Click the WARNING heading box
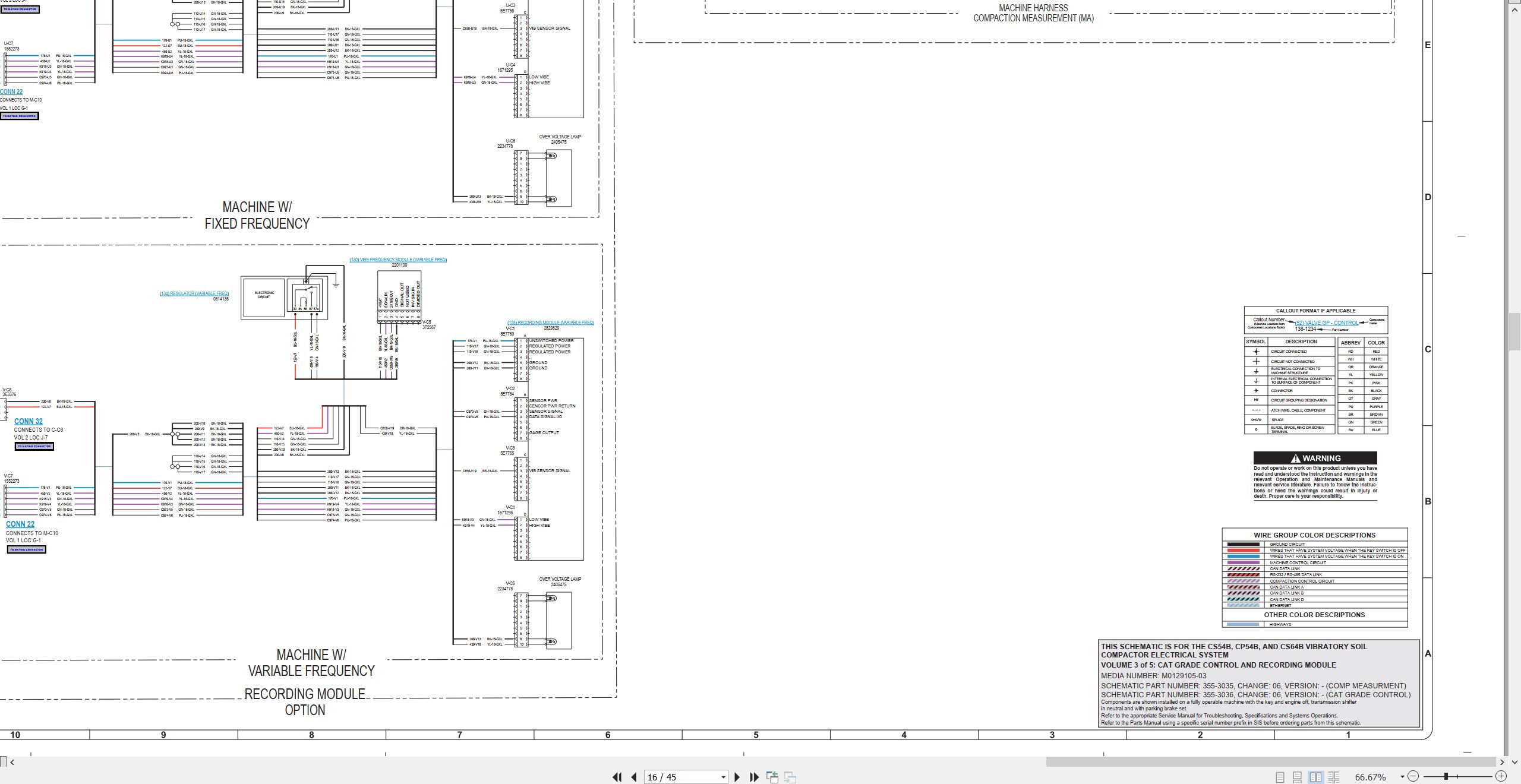This screenshot has height=784, width=1521. coord(1315,458)
